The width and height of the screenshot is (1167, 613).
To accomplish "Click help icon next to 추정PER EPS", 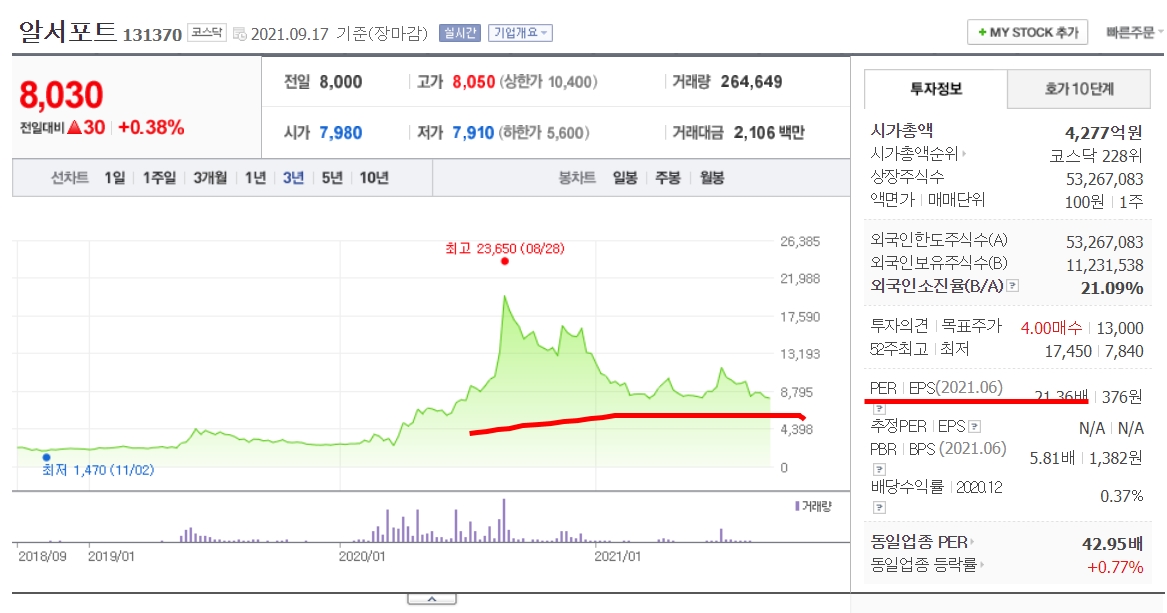I will (x=974, y=427).
